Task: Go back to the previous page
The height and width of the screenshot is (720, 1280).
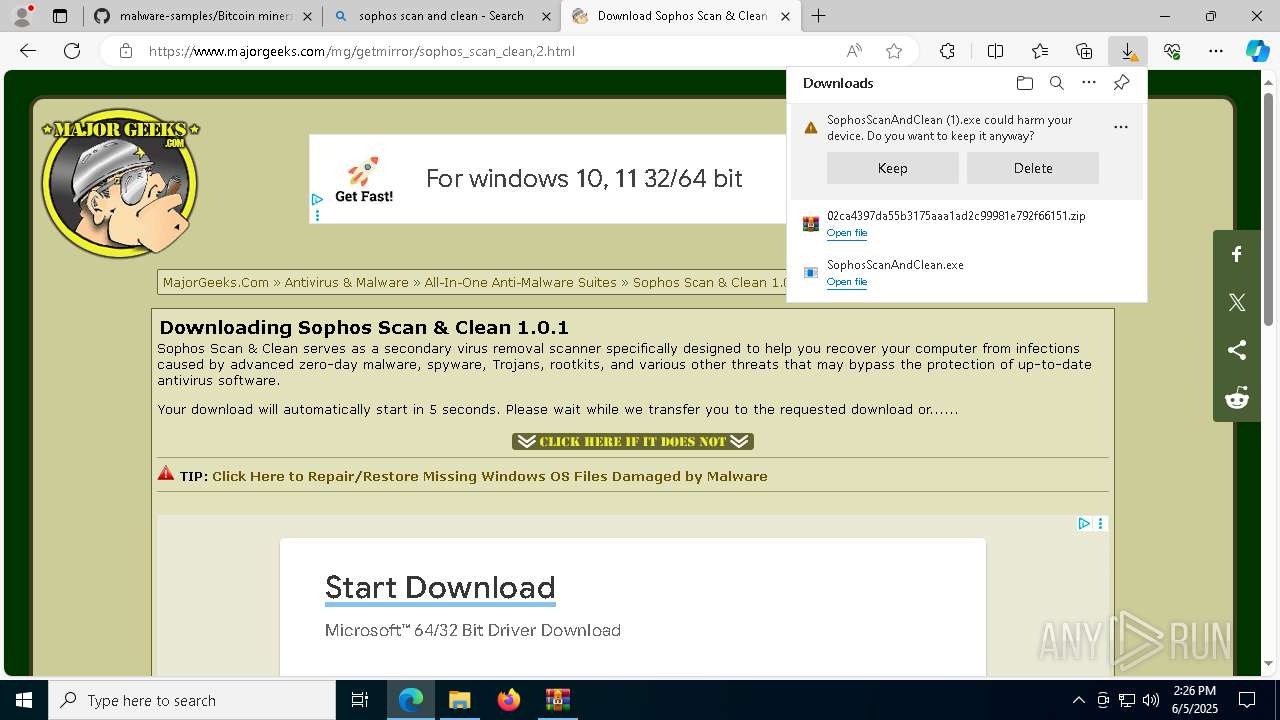Action: pos(28,51)
